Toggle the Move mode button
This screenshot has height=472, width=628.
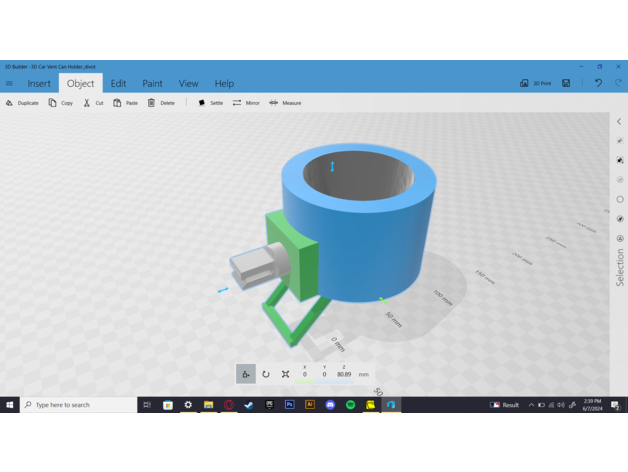pyautogui.click(x=246, y=374)
